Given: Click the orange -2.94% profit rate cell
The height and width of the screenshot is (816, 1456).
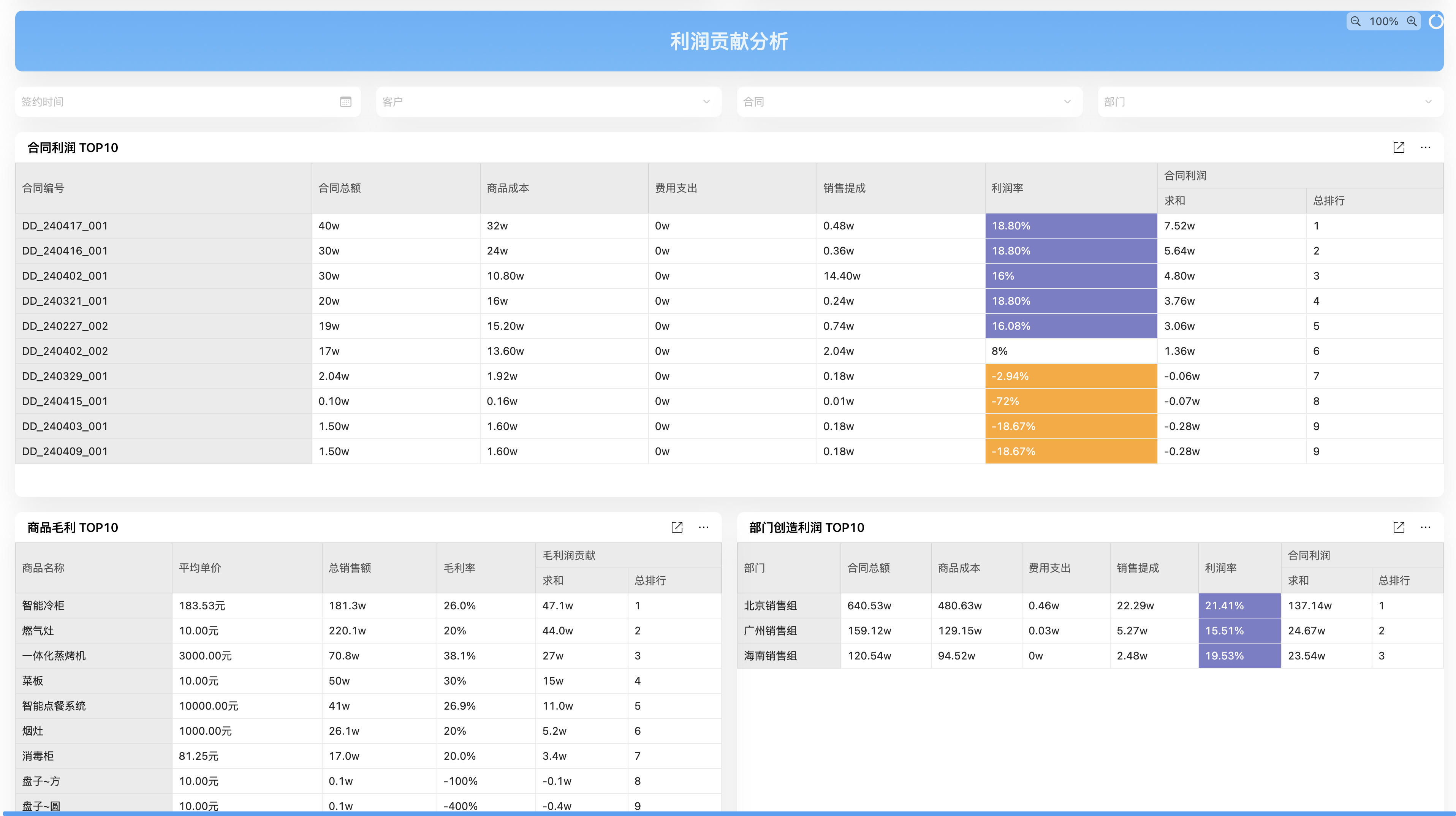Looking at the screenshot, I should pos(1071,376).
